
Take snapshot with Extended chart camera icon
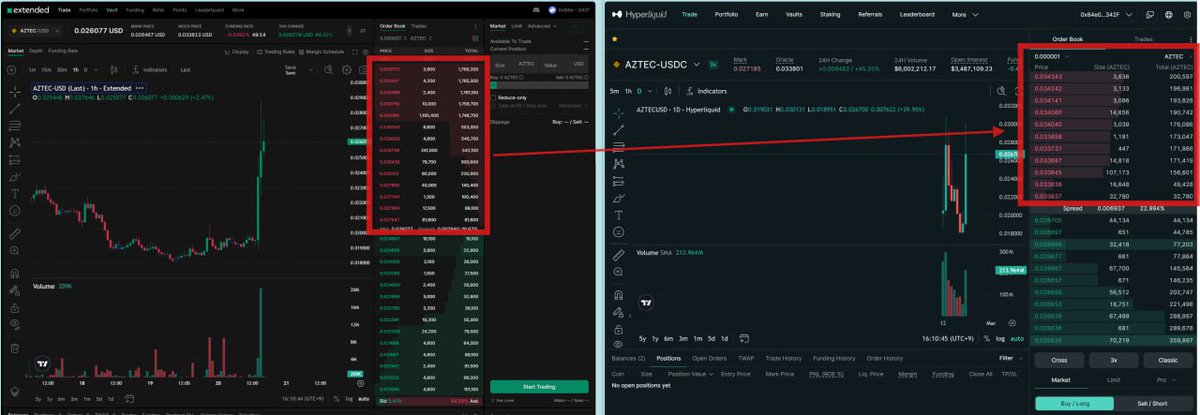tap(362, 70)
